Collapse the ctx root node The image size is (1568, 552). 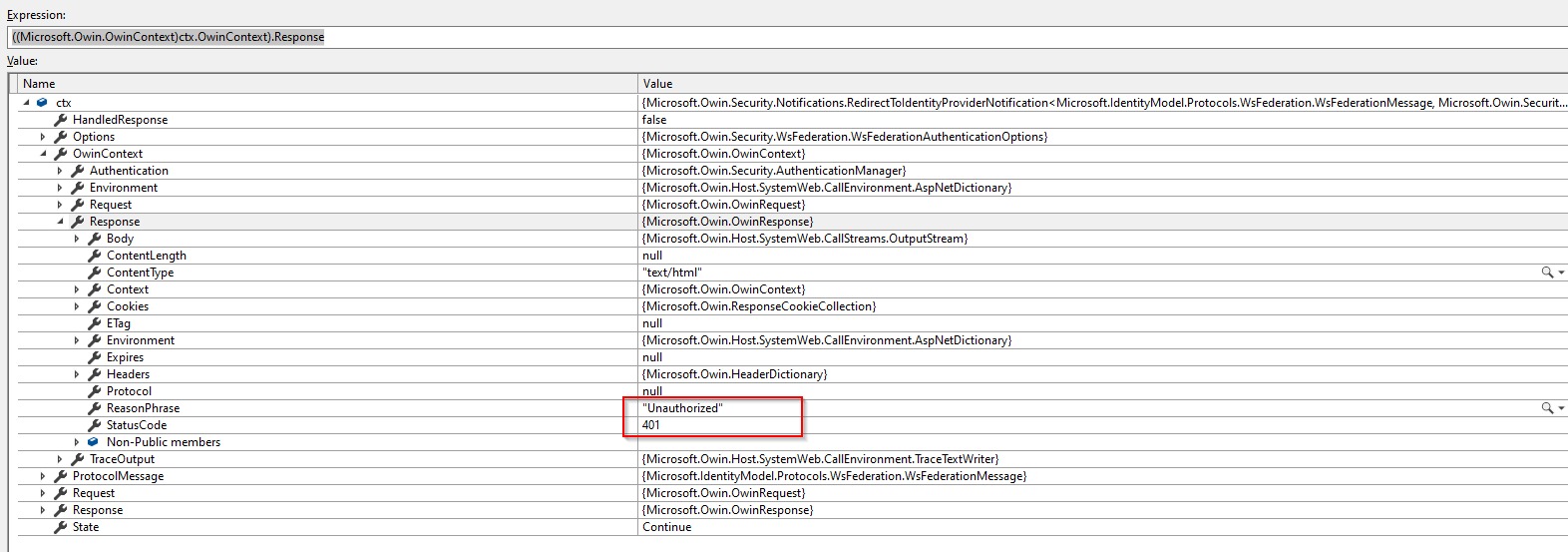26,103
